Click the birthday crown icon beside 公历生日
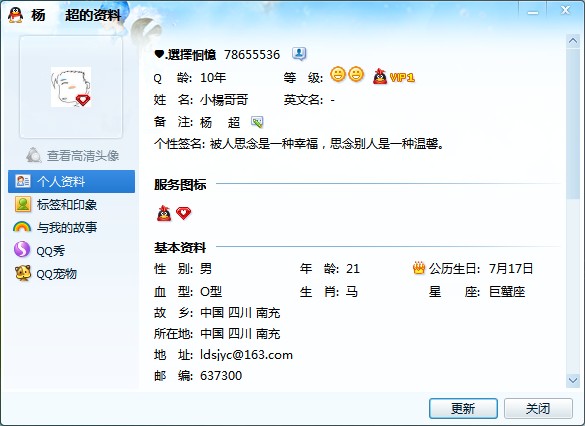This screenshot has width=585, height=426. click(419, 268)
